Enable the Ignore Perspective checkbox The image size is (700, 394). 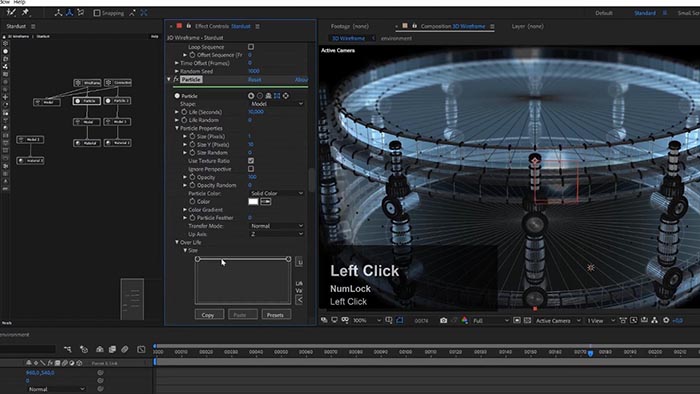[x=251, y=169]
